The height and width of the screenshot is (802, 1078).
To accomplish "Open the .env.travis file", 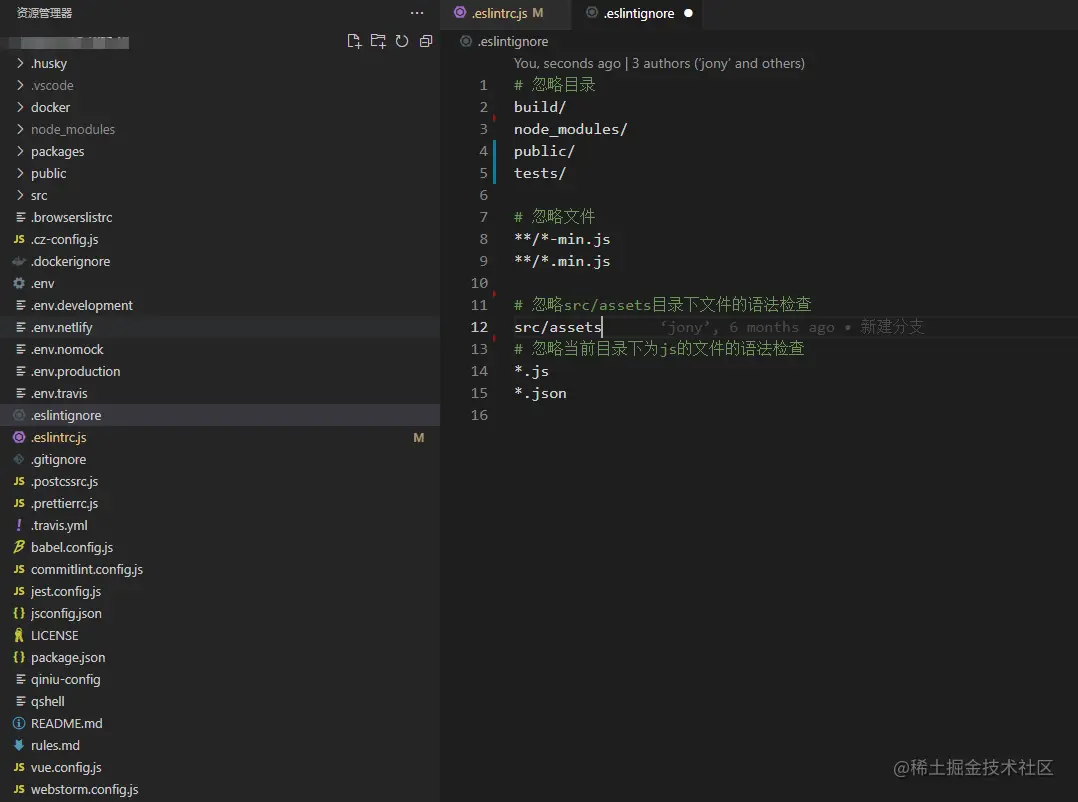I will (220, 393).
